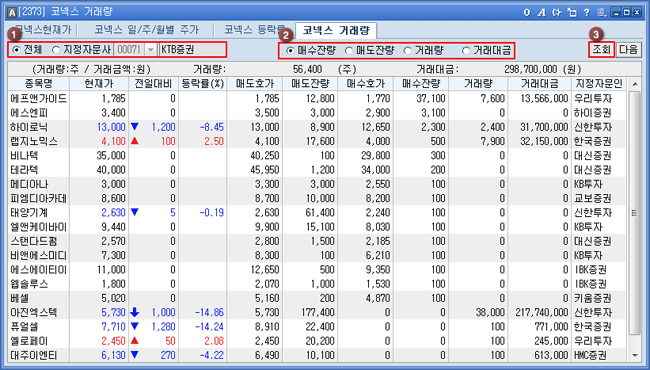Select the 비앤에스미디 stock name
Image resolution: width=650 pixels, height=370 pixels.
tap(38, 255)
